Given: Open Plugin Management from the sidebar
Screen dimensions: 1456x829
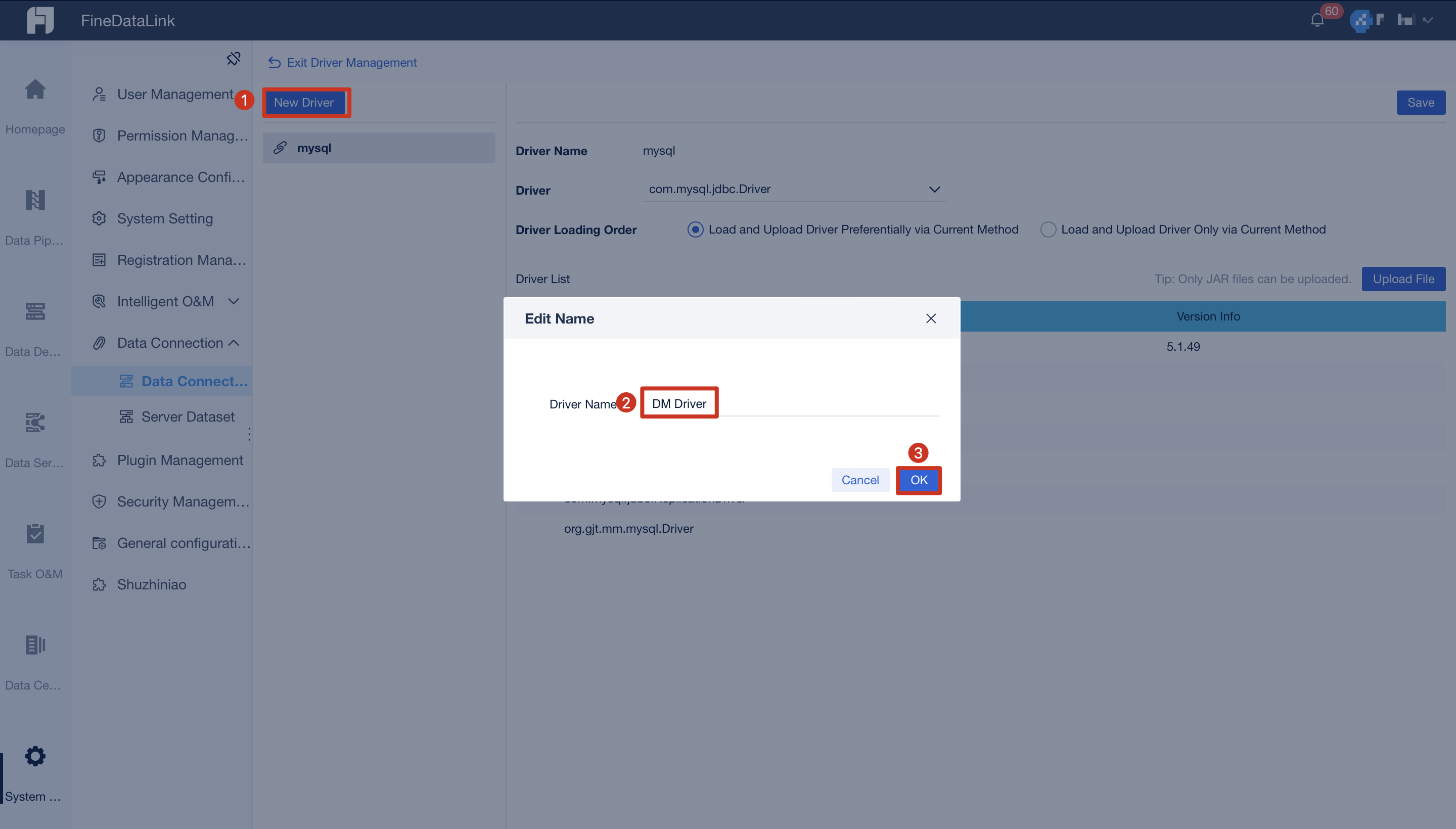Looking at the screenshot, I should click(179, 460).
